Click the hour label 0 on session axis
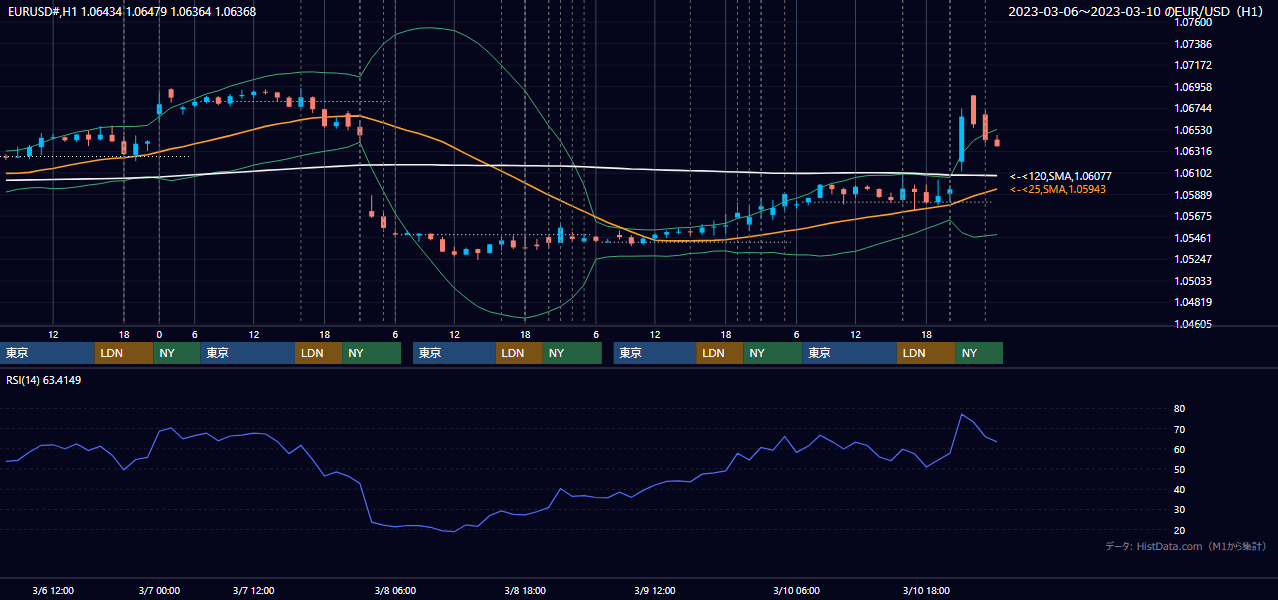Viewport: 1278px width, 600px height. [159, 334]
